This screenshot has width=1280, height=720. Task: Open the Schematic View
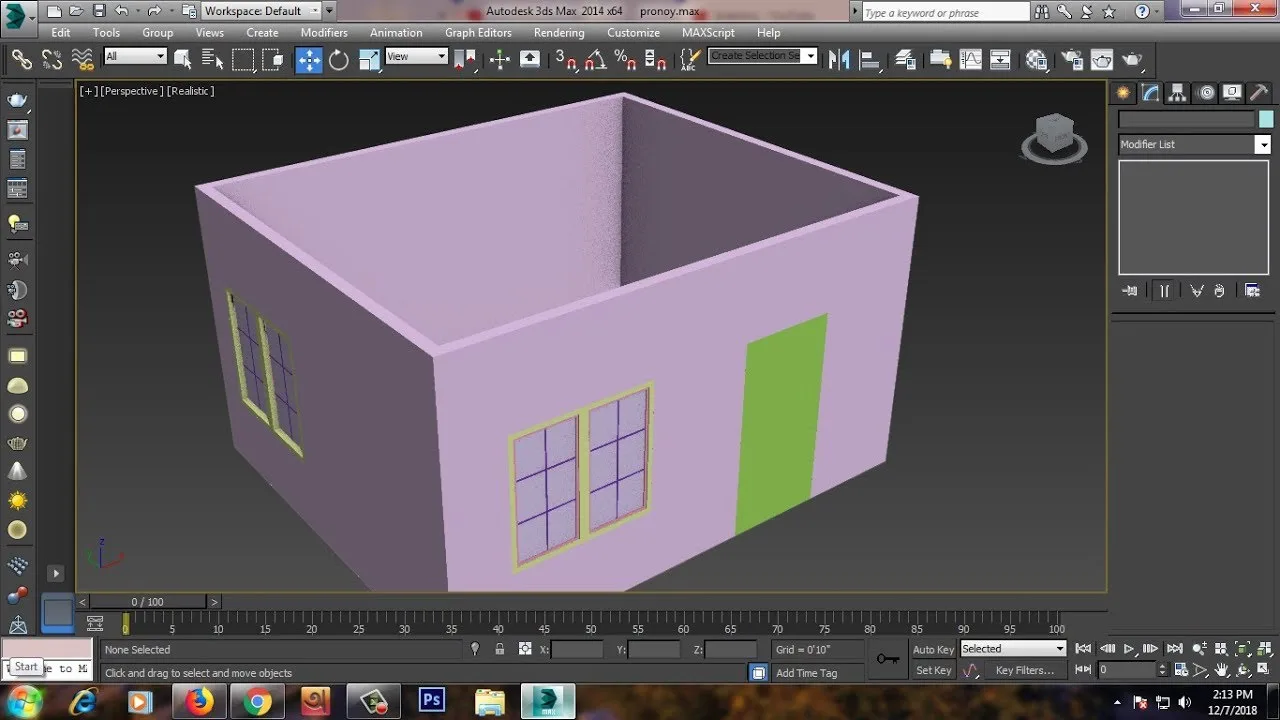[x=1001, y=60]
